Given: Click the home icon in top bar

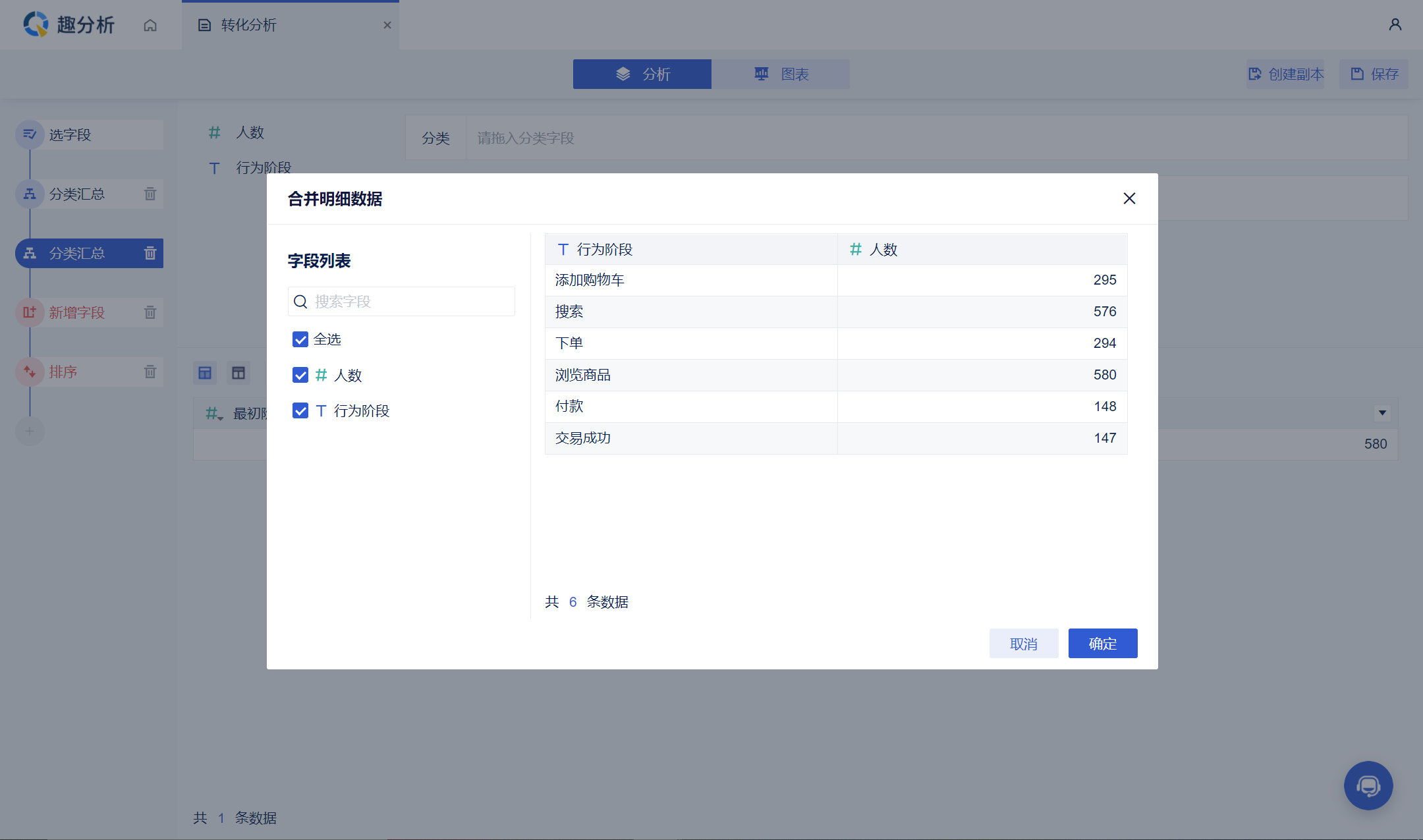Looking at the screenshot, I should 150,25.
